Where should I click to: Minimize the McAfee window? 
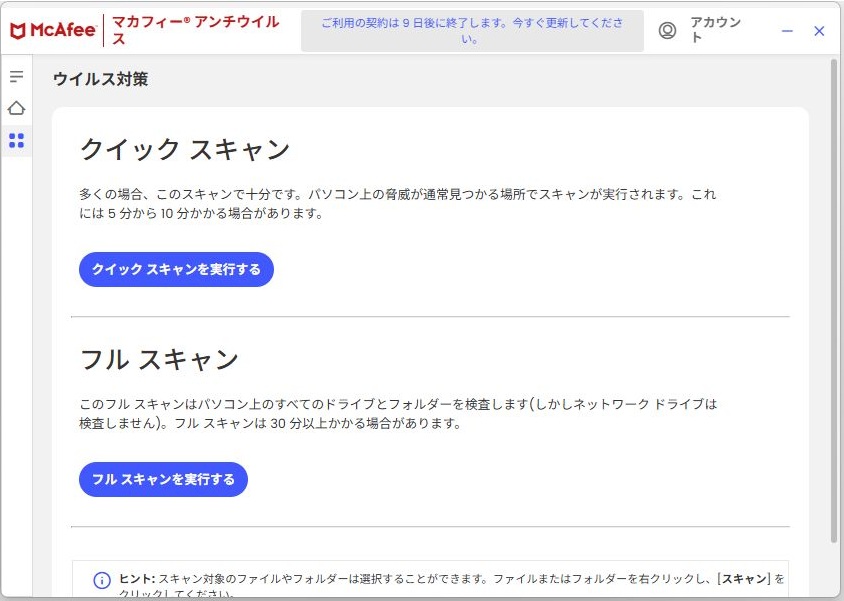pos(787,31)
